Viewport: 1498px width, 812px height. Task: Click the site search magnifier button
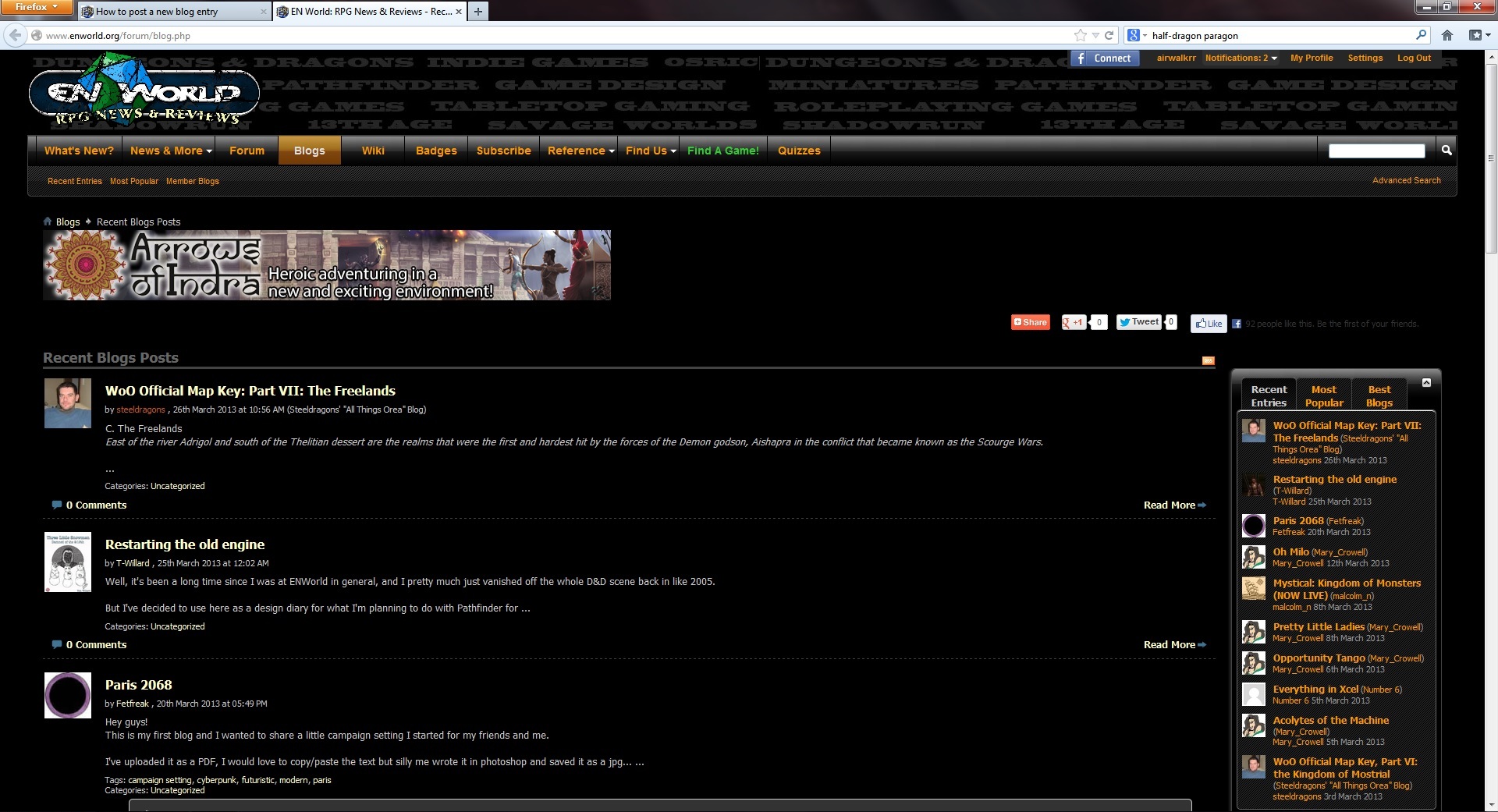click(1446, 151)
